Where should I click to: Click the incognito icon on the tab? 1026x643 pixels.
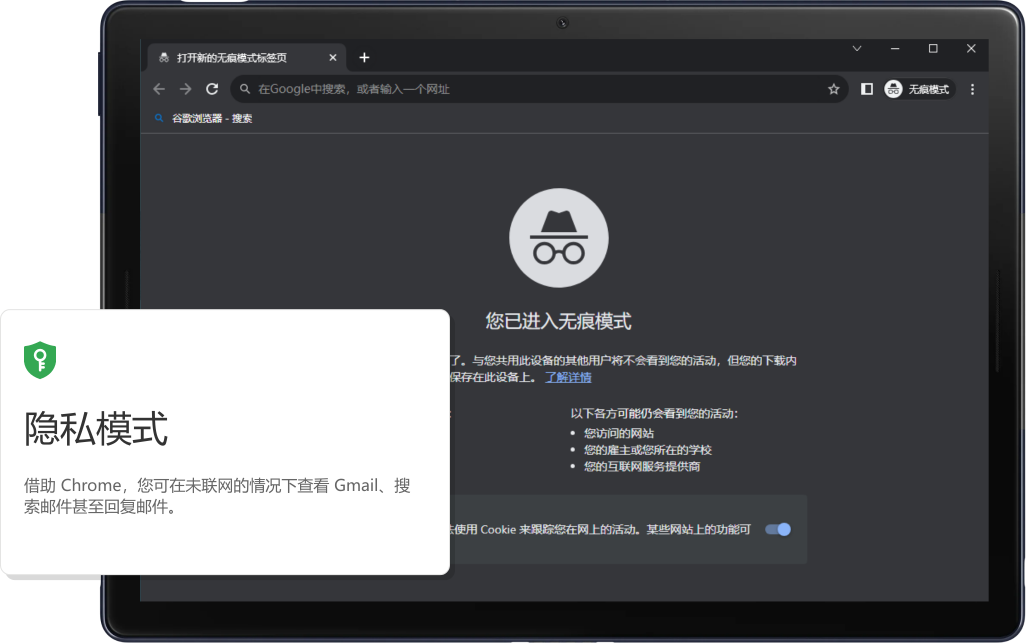click(164, 58)
